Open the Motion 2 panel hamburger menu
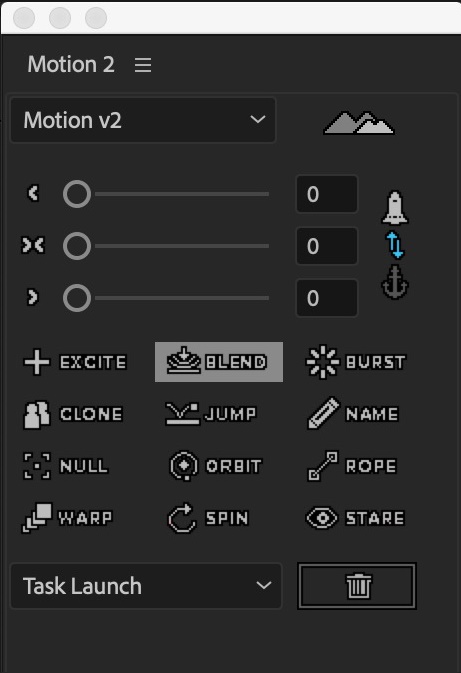Viewport: 461px width, 673px height. [x=143, y=65]
